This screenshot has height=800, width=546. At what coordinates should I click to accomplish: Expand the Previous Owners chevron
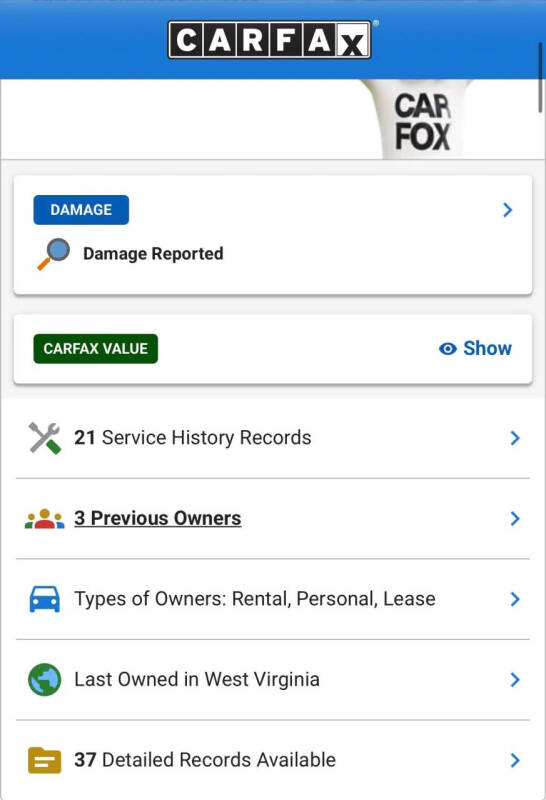515,518
